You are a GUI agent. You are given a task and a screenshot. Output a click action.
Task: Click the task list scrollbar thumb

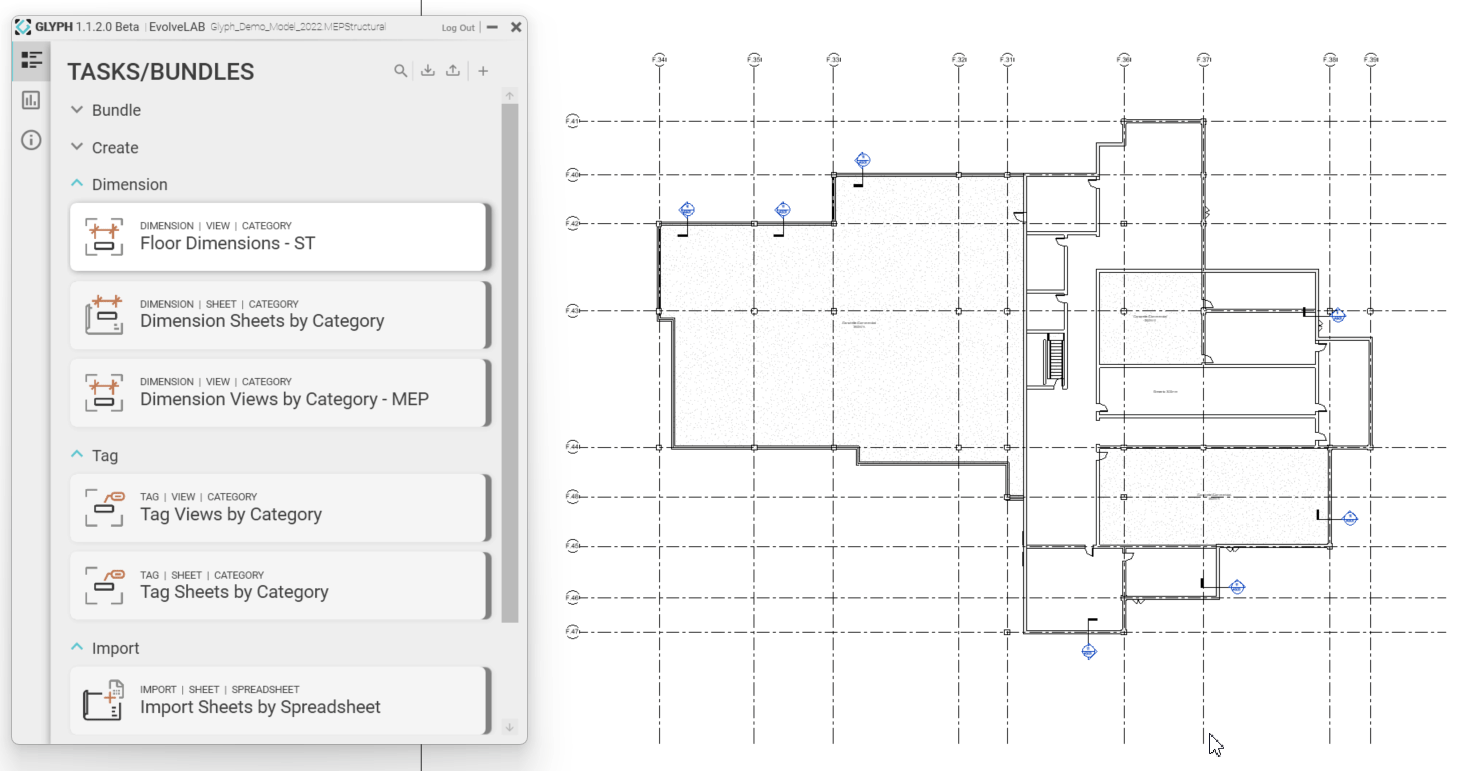pyautogui.click(x=509, y=362)
